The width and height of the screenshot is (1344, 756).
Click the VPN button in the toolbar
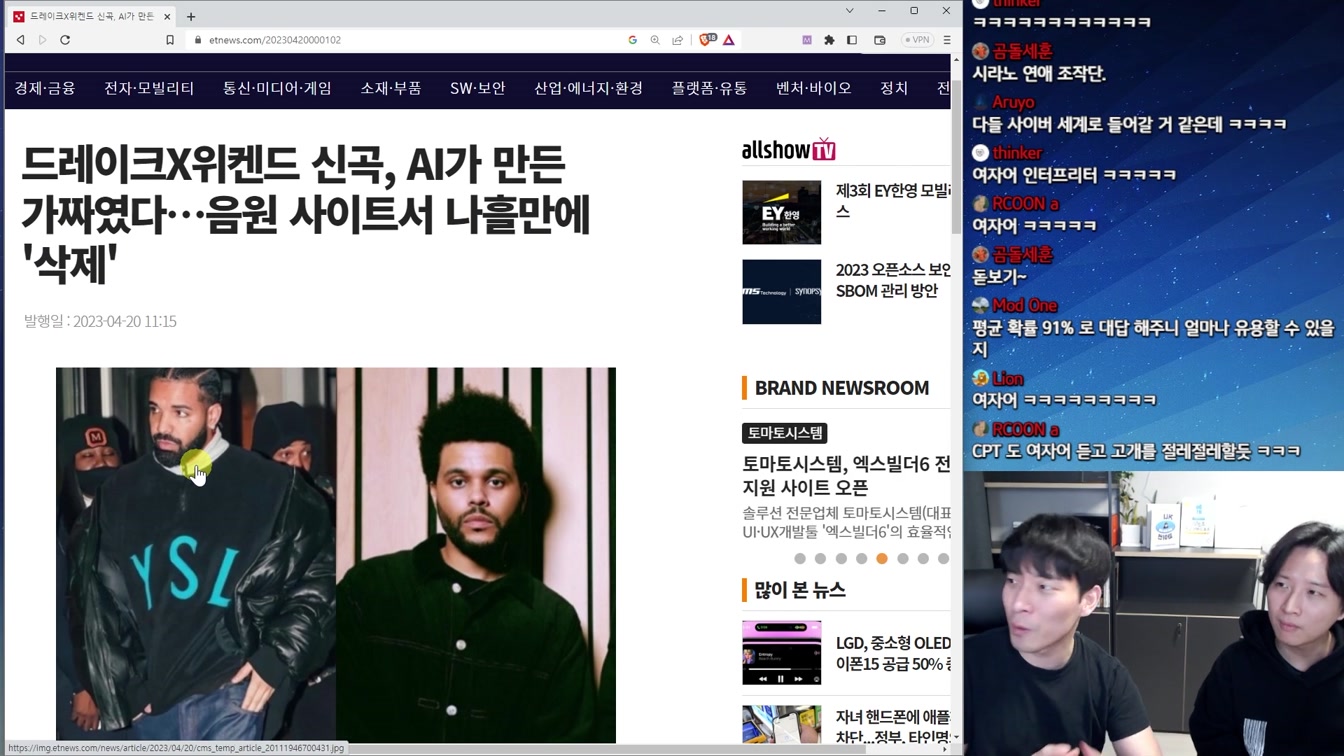(918, 40)
